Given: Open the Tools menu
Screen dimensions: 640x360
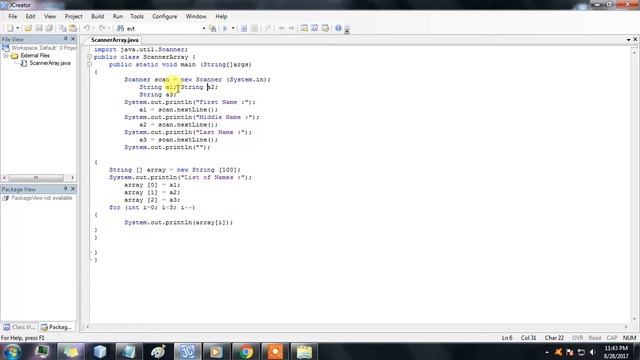Looking at the screenshot, I should 137,16.
